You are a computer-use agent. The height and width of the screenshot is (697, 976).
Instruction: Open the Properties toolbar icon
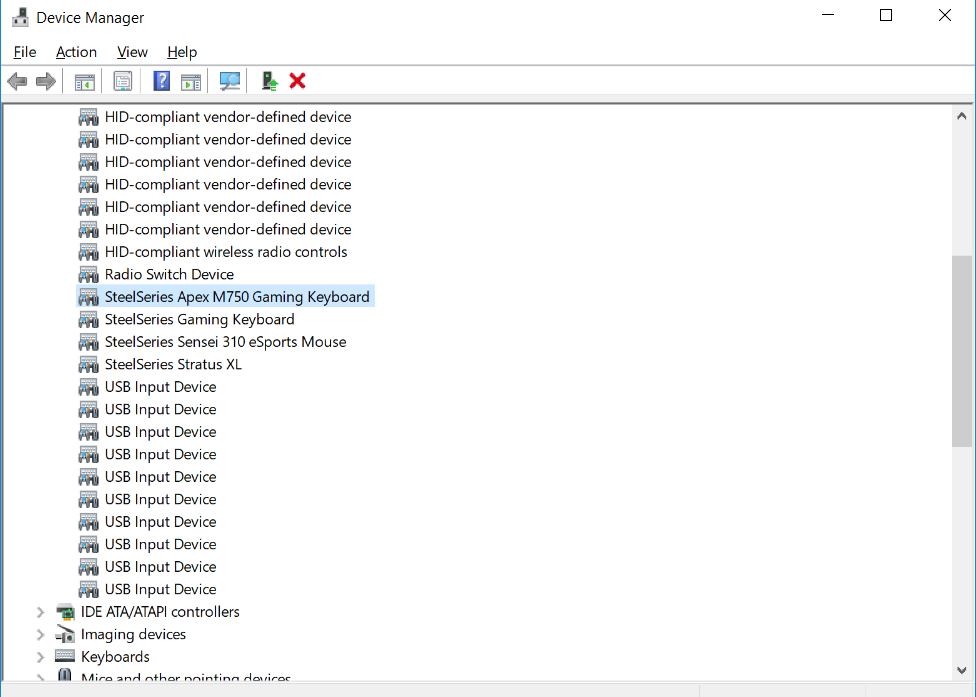point(123,81)
